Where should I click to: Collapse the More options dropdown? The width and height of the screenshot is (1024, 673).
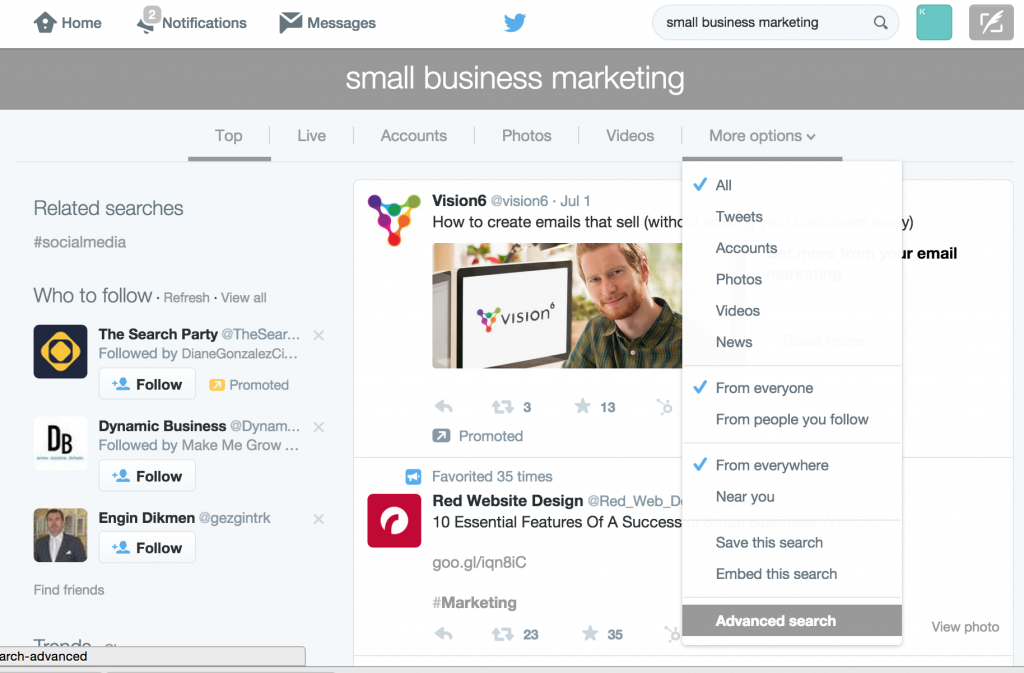click(762, 136)
